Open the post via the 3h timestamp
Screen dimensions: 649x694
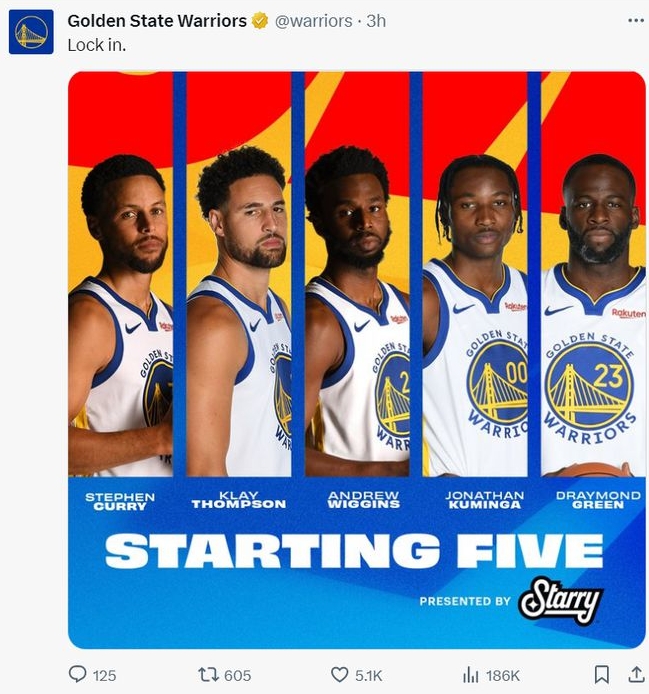376,20
